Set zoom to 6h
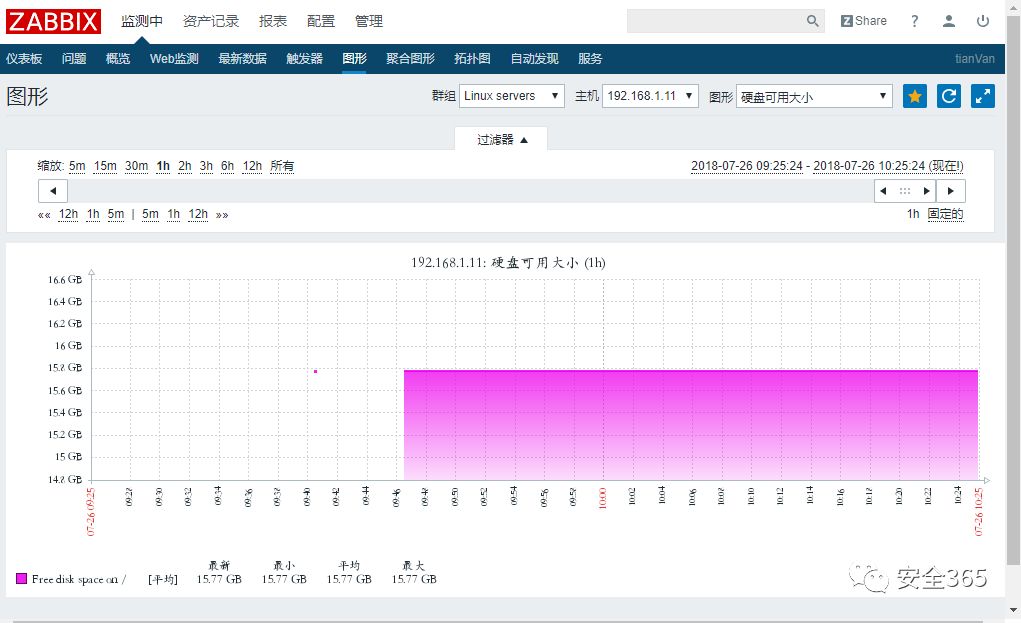 (x=227, y=166)
